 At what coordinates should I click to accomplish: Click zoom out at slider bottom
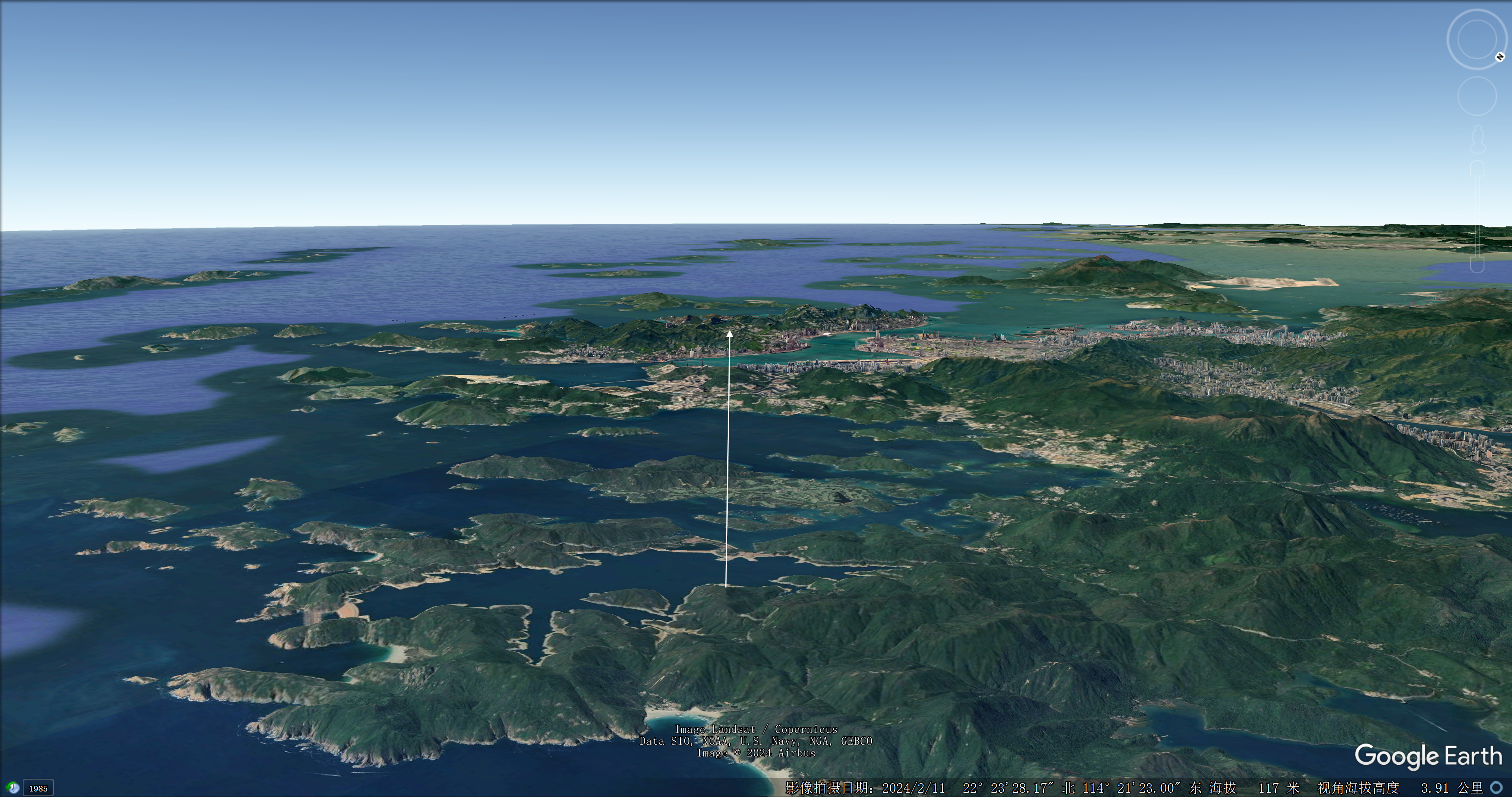pyautogui.click(x=1477, y=265)
